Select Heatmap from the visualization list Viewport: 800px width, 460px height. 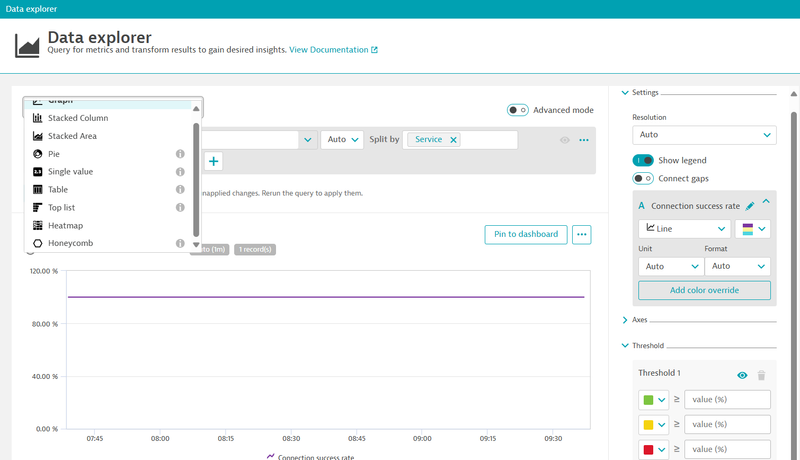point(65,226)
